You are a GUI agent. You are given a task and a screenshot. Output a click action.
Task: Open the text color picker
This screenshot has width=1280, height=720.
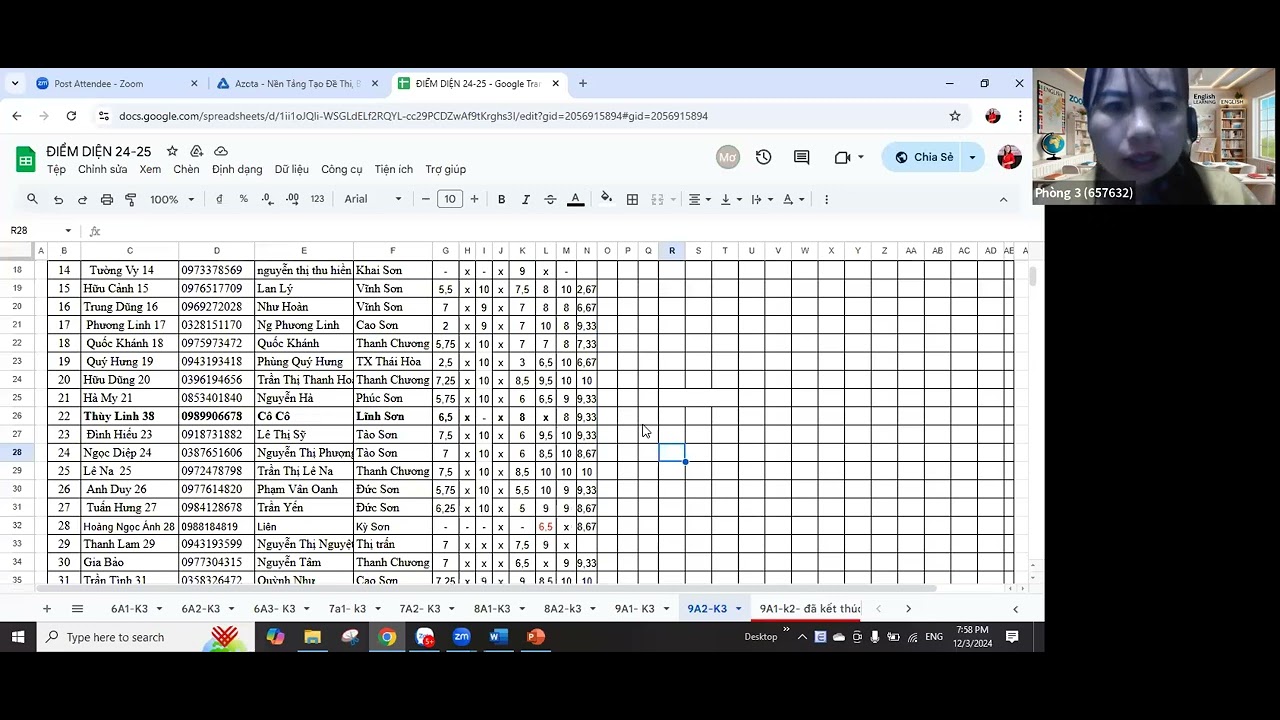coord(575,199)
